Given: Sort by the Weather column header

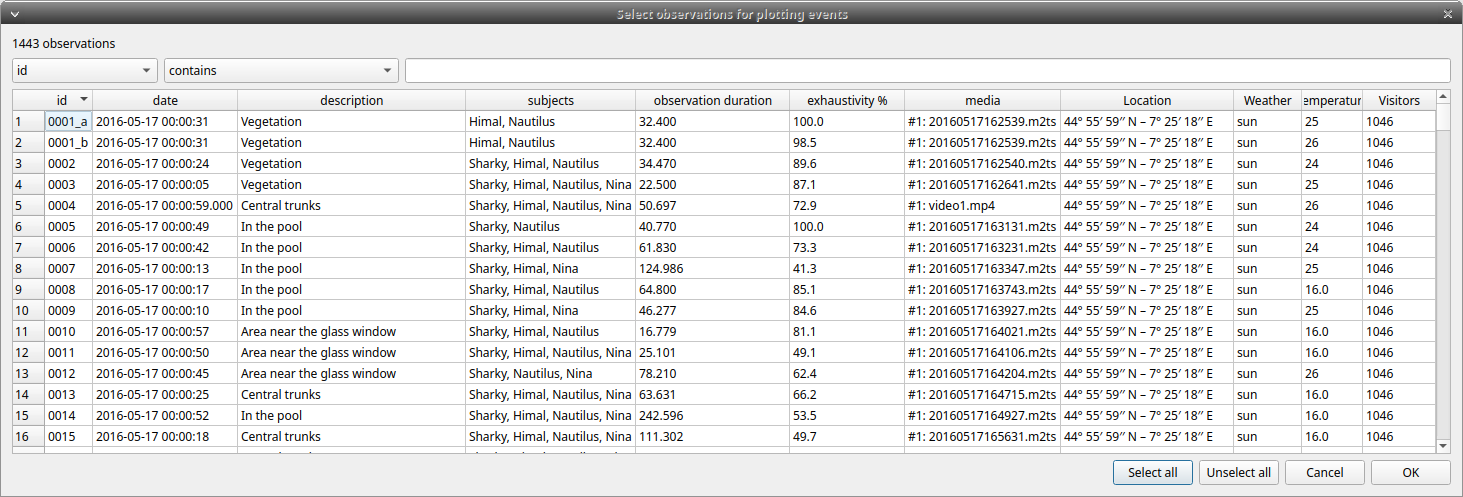Looking at the screenshot, I should pos(1267,100).
